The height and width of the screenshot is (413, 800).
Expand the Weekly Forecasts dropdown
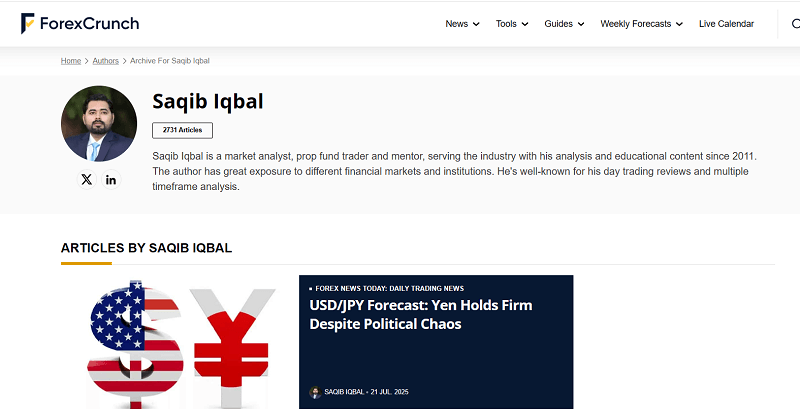pos(641,23)
